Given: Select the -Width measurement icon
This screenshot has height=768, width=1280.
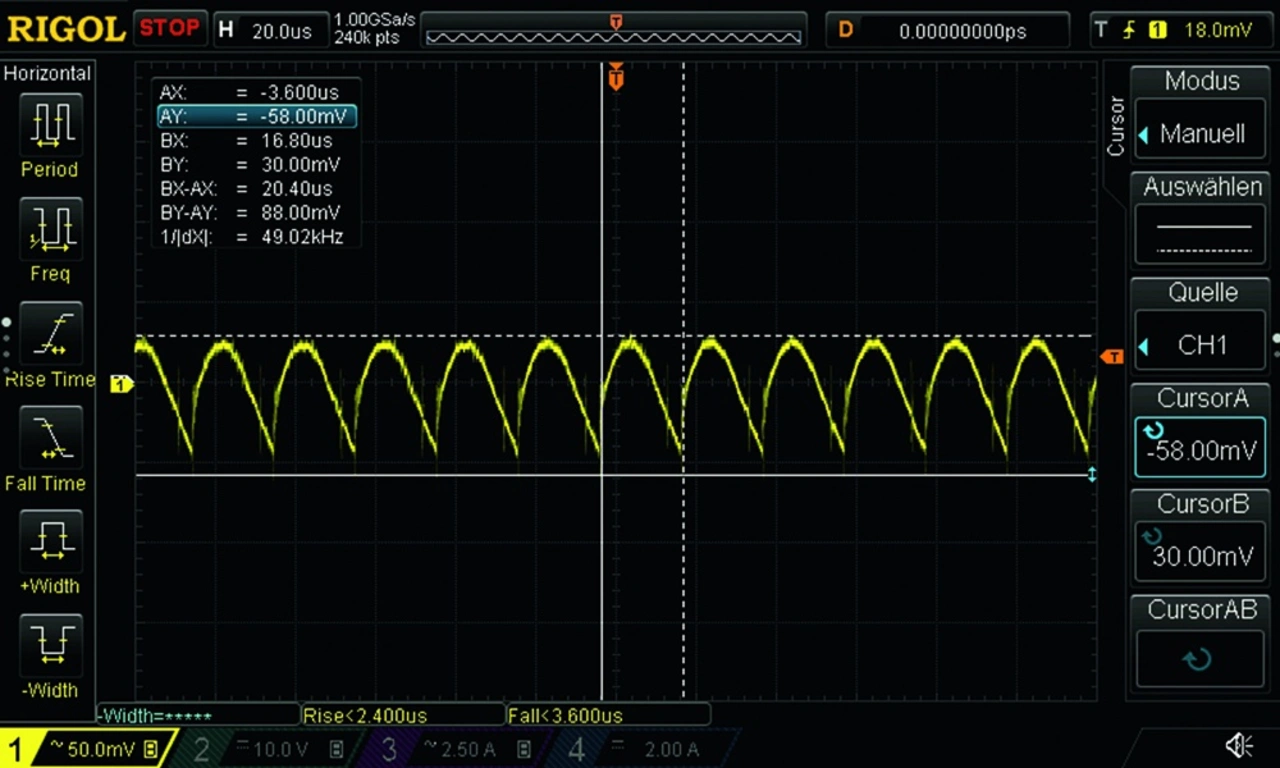Looking at the screenshot, I should coord(49,646).
